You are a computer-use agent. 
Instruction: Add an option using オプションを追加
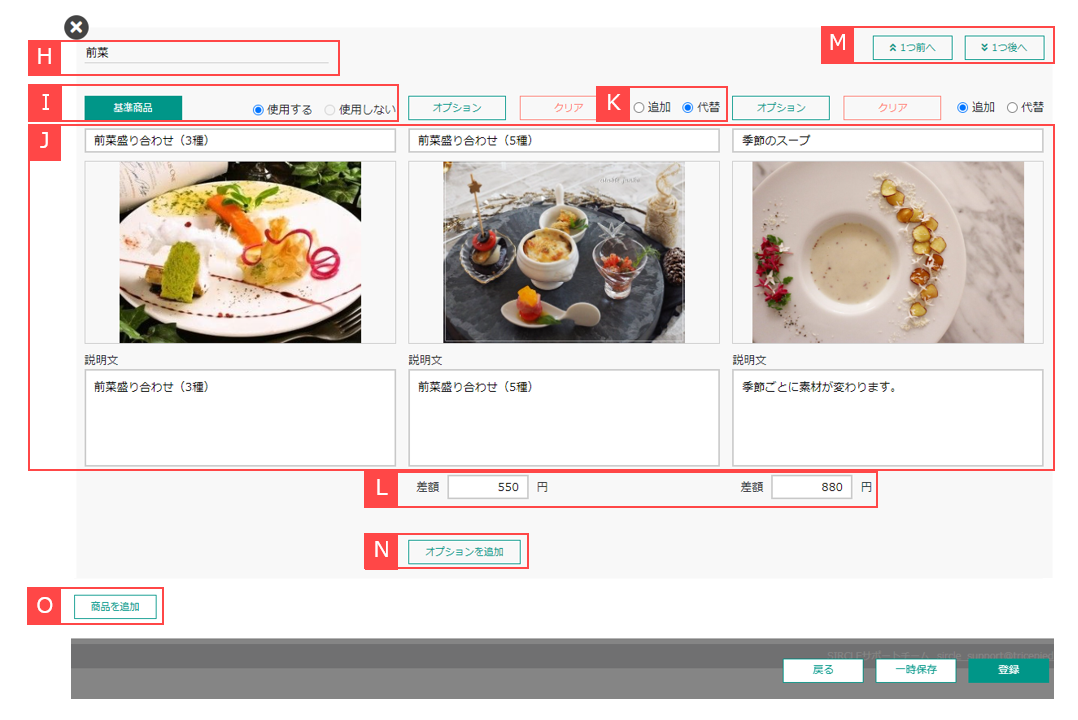point(464,551)
